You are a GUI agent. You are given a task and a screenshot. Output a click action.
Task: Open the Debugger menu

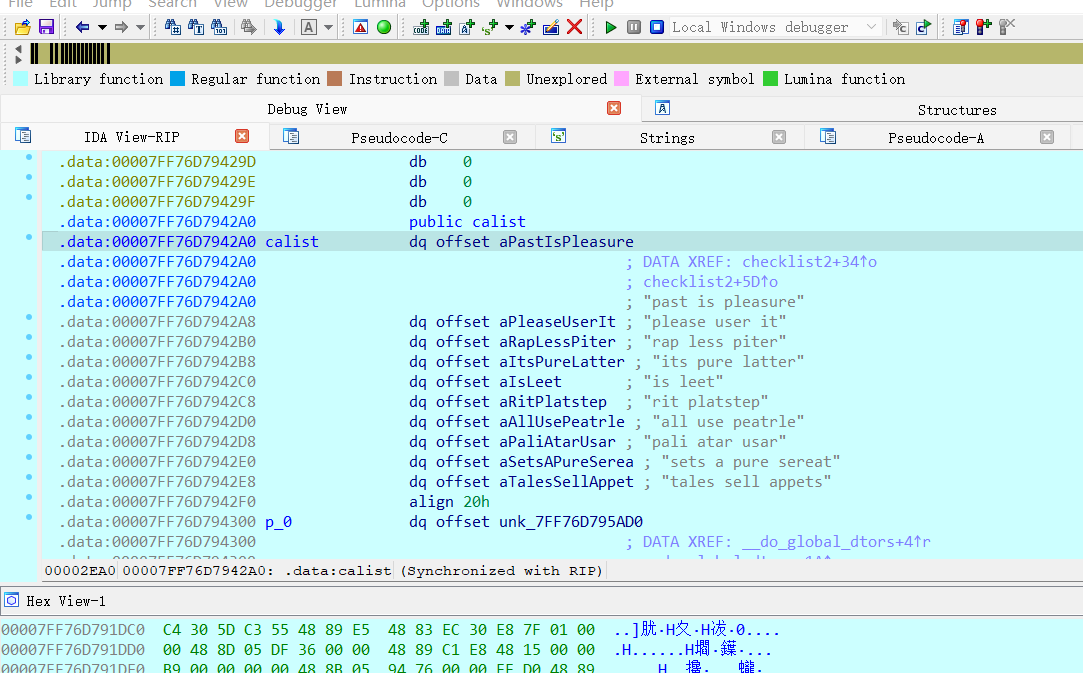(x=300, y=4)
